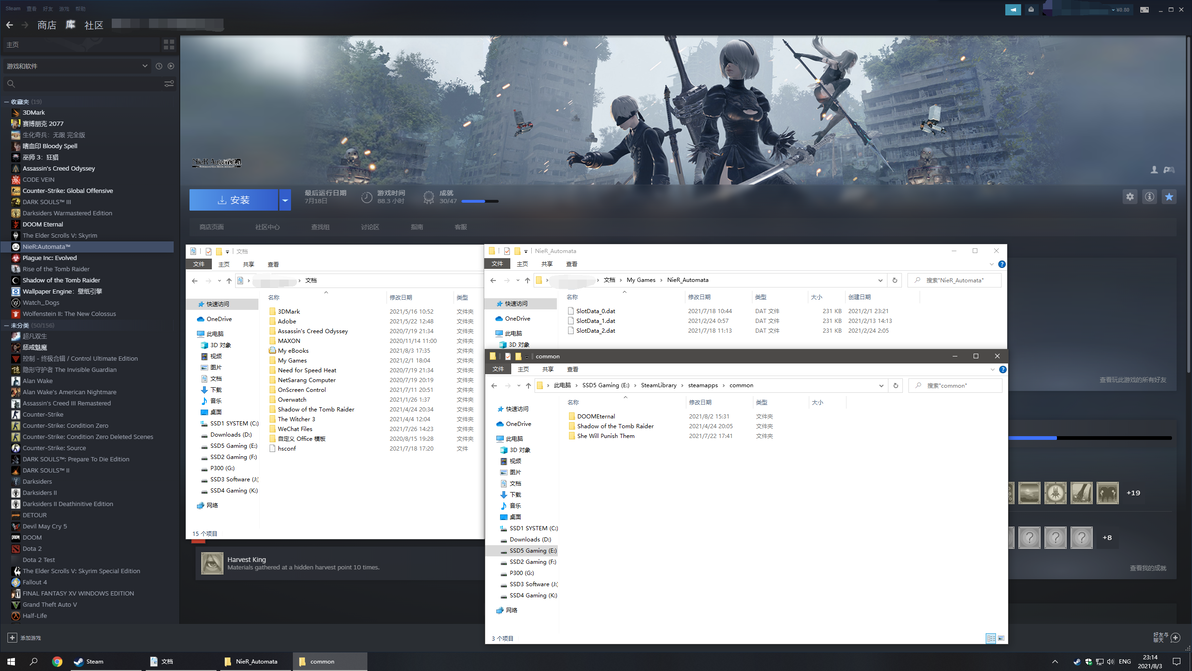The height and width of the screenshot is (671, 1192).
Task: Switch Steam library to grid view icon
Action: [x=169, y=45]
